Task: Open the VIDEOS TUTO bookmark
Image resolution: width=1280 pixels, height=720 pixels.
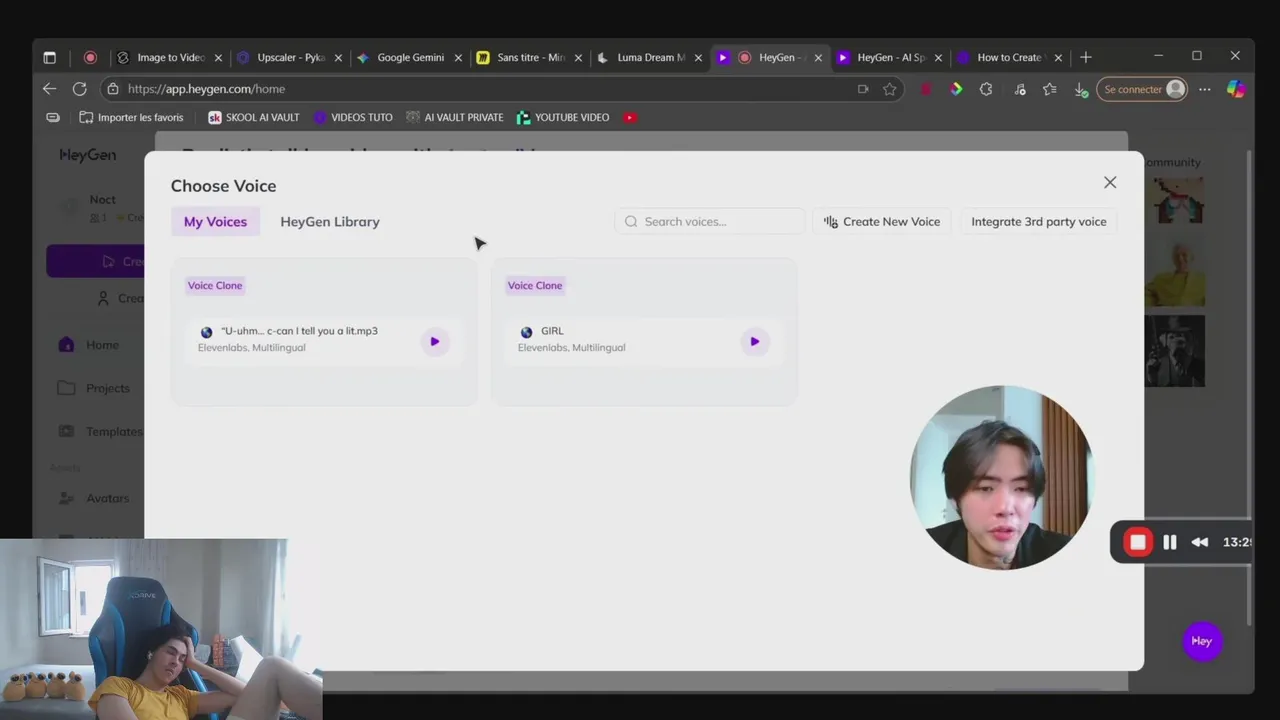Action: (x=353, y=117)
